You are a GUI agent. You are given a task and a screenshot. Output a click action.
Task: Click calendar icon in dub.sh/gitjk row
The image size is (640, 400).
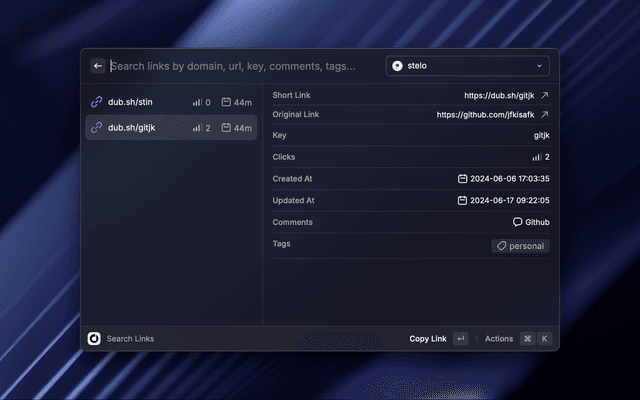226,128
